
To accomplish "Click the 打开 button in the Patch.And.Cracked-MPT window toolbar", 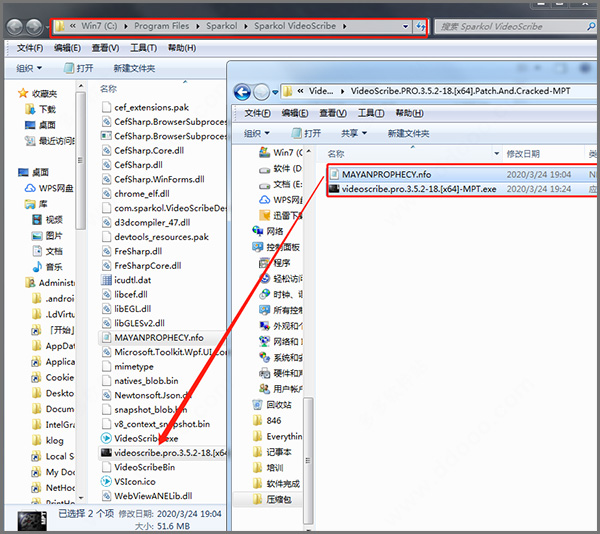I will [307, 133].
